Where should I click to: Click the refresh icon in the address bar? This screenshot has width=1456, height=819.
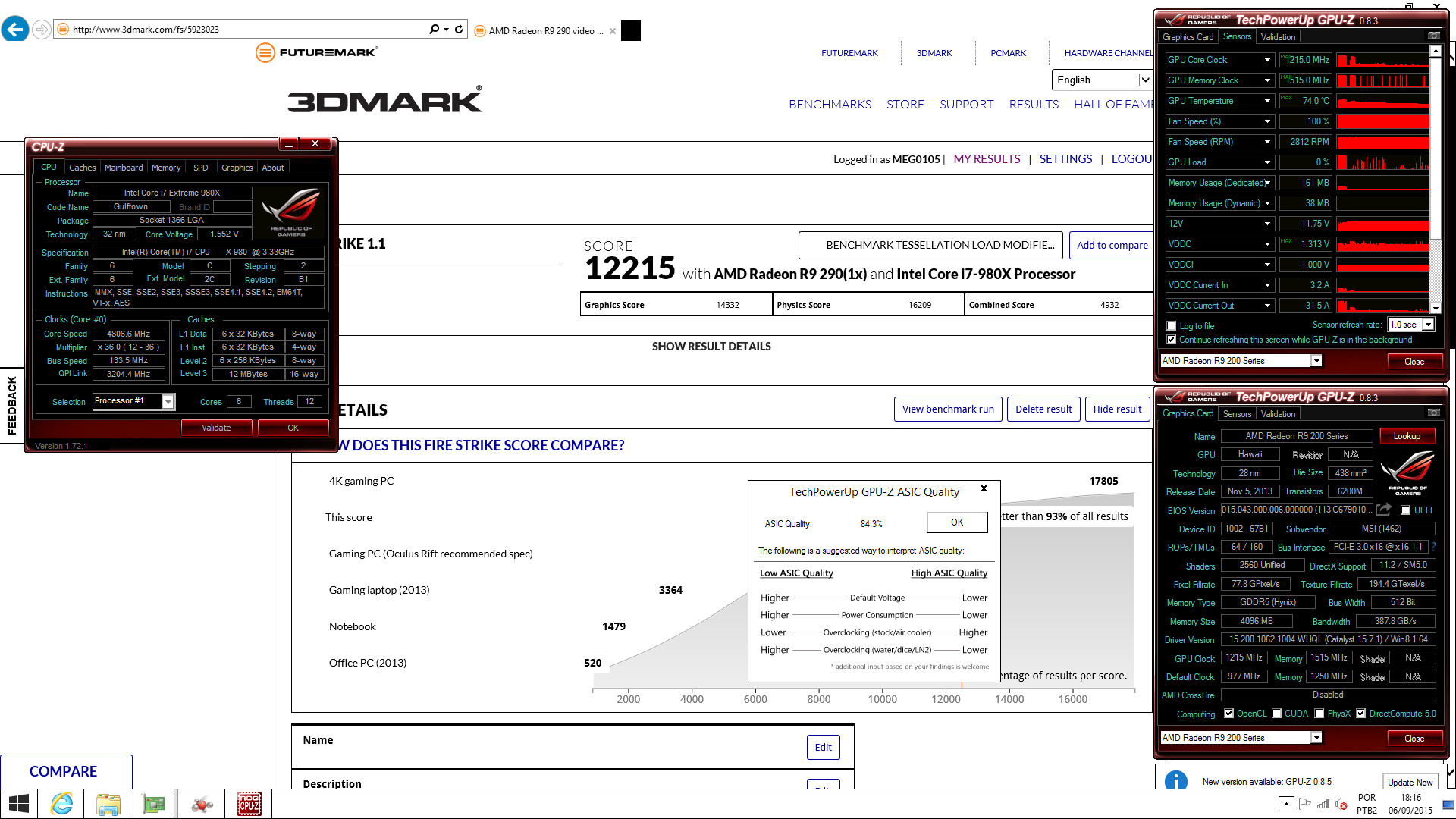click(459, 29)
